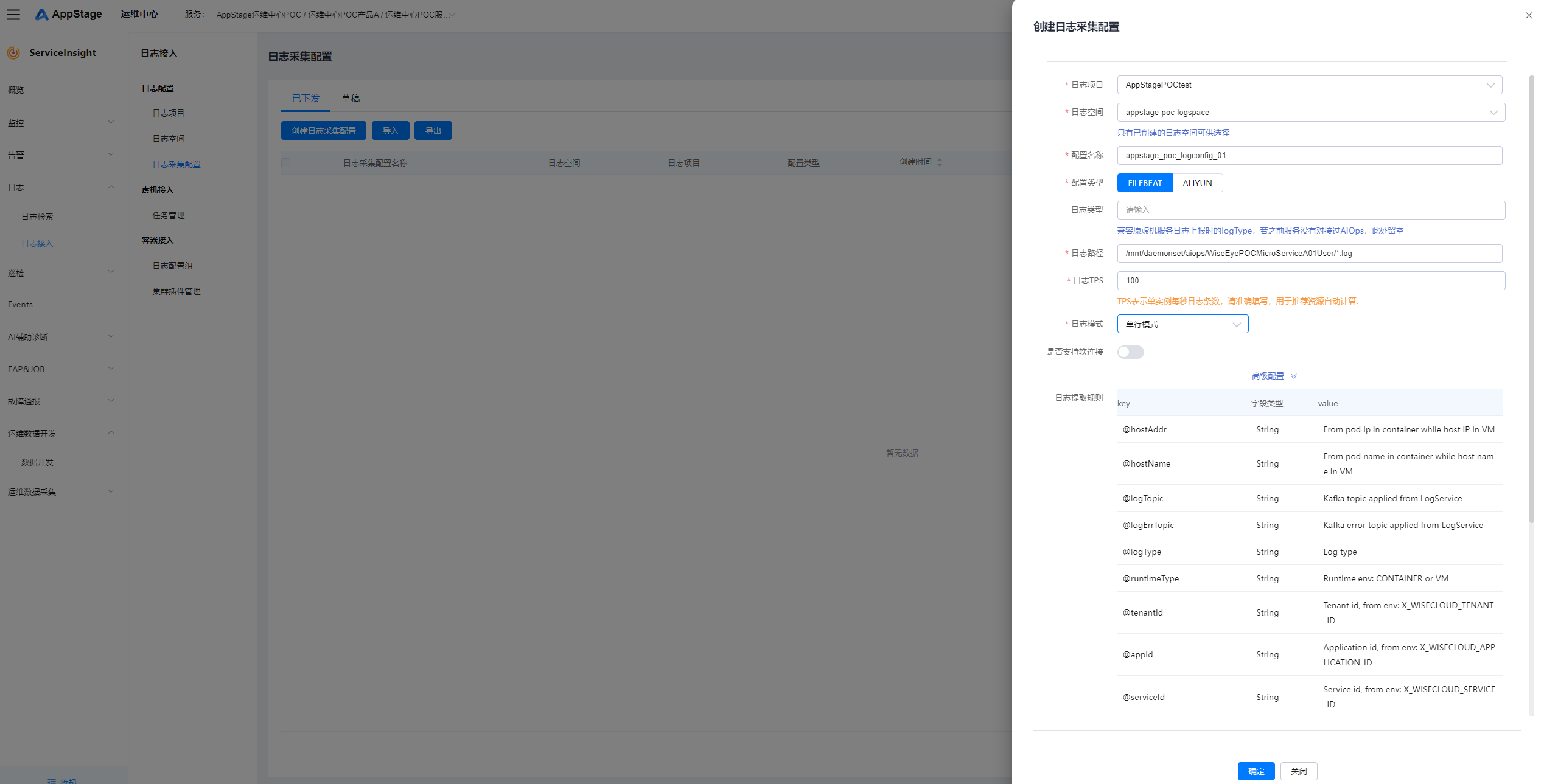Expand the 监控 sidebar menu chevron
This screenshot has width=1544, height=784.
tap(111, 122)
